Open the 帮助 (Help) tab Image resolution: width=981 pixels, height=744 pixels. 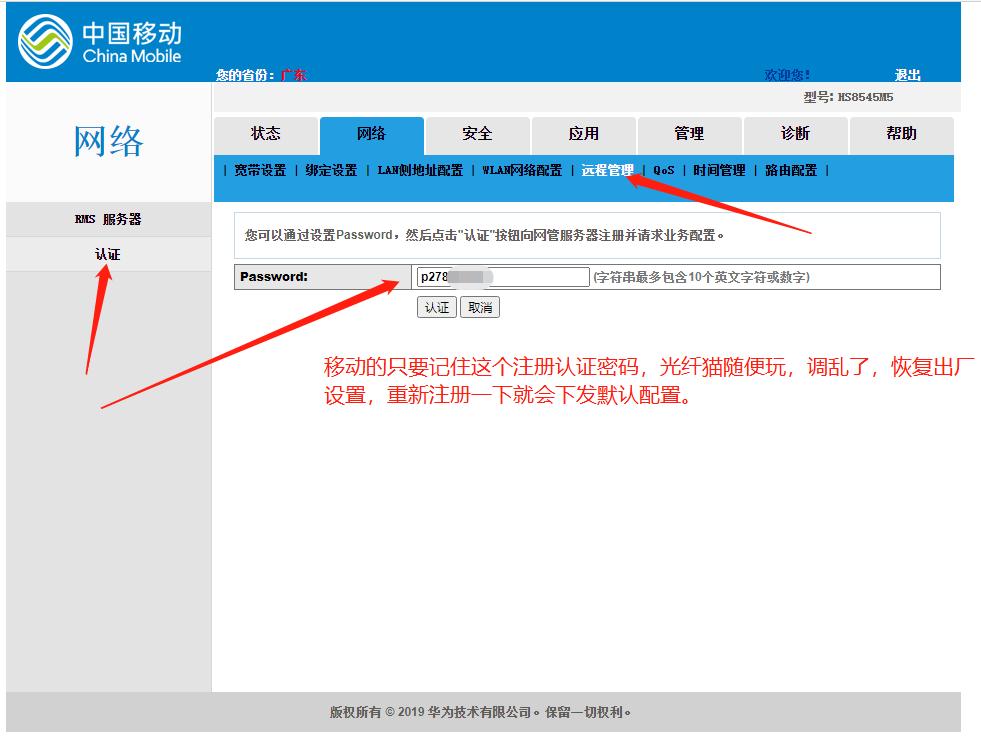[x=901, y=134]
